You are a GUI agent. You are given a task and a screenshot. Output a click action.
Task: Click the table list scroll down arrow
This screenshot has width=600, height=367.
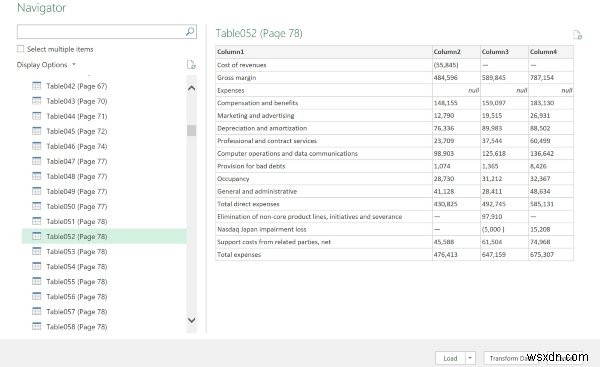click(192, 320)
